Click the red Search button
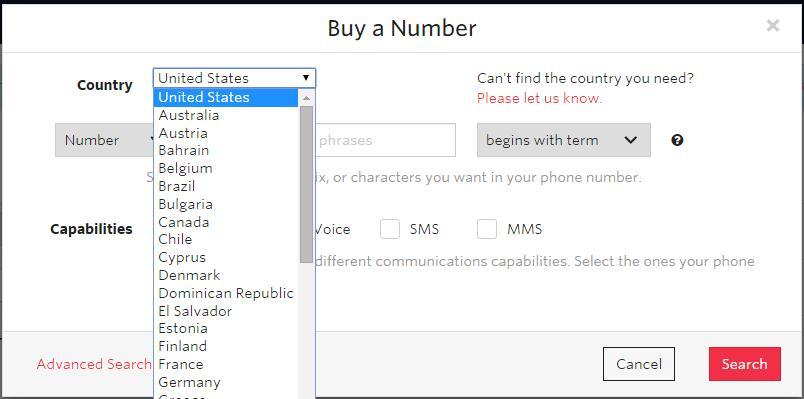Screen dimensions: 804x399 pyautogui.click(x=745, y=364)
